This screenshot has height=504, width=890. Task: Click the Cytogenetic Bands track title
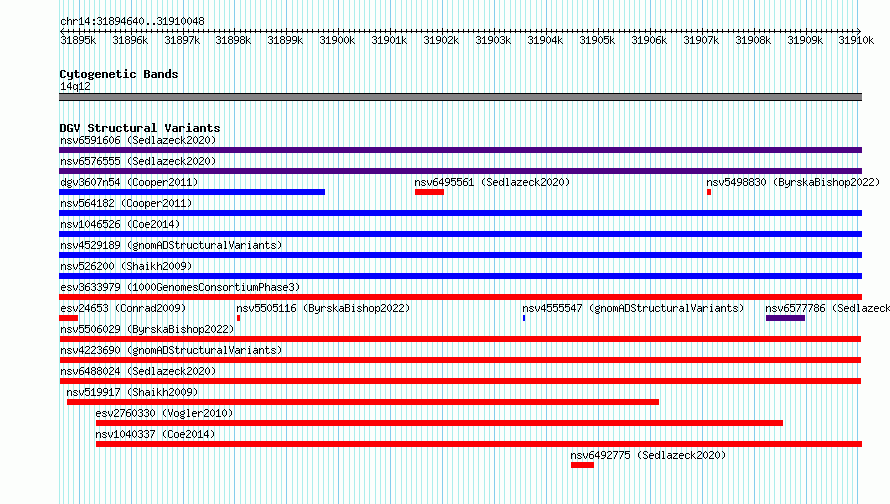(119, 74)
